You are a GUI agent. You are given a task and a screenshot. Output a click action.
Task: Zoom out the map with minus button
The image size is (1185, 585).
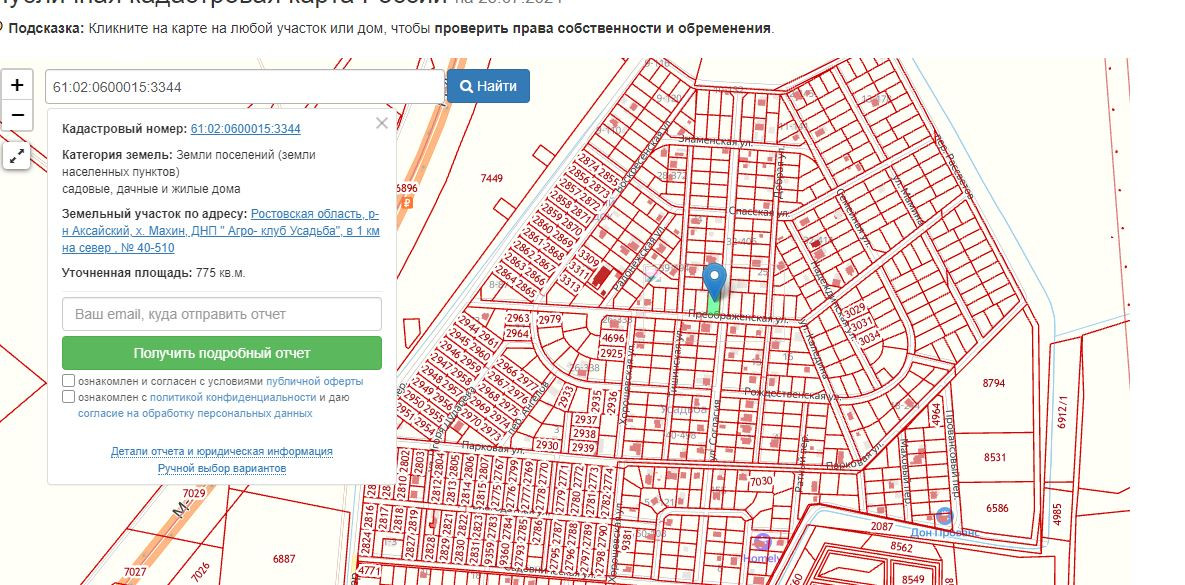click(17, 116)
